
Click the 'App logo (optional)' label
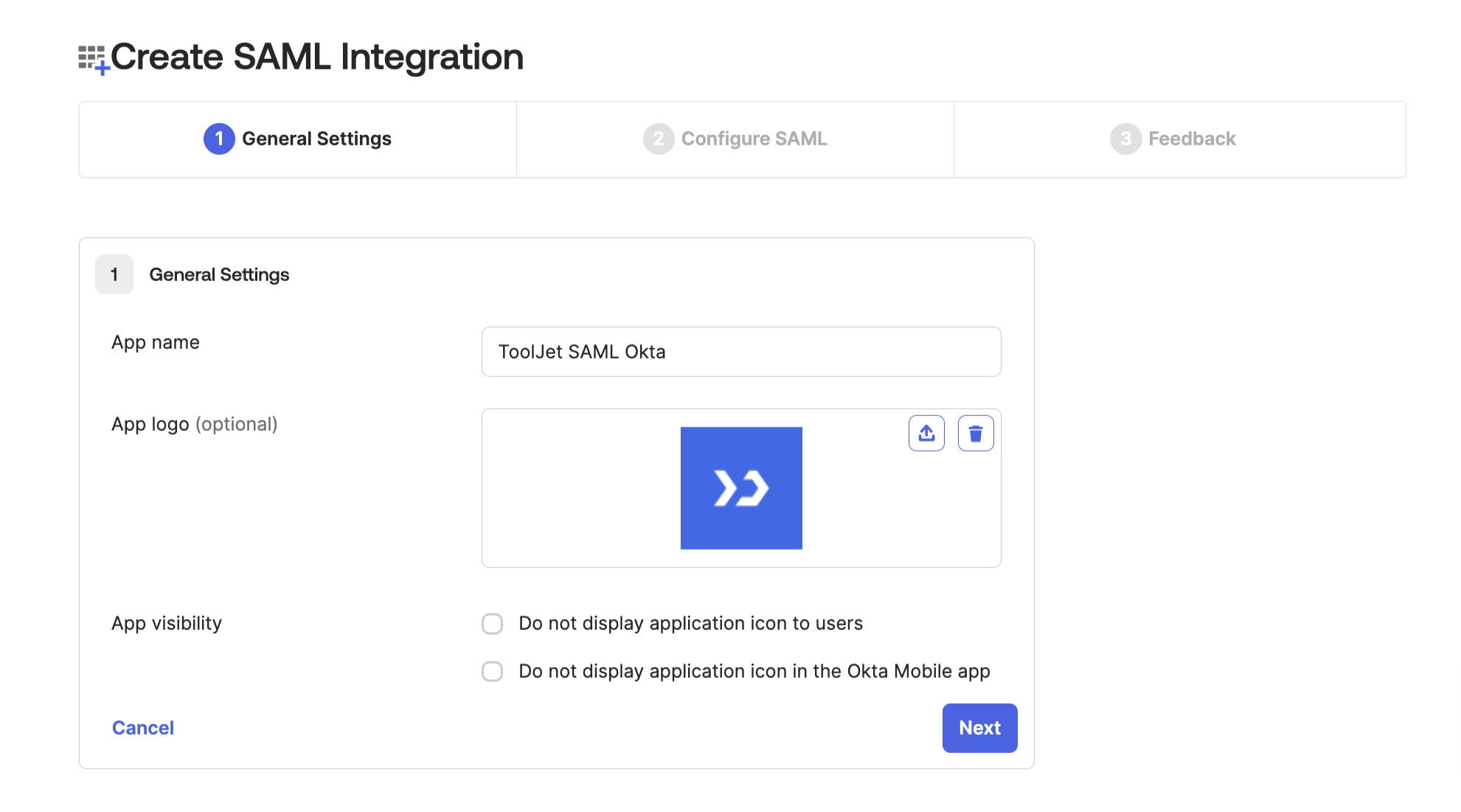[x=194, y=424]
